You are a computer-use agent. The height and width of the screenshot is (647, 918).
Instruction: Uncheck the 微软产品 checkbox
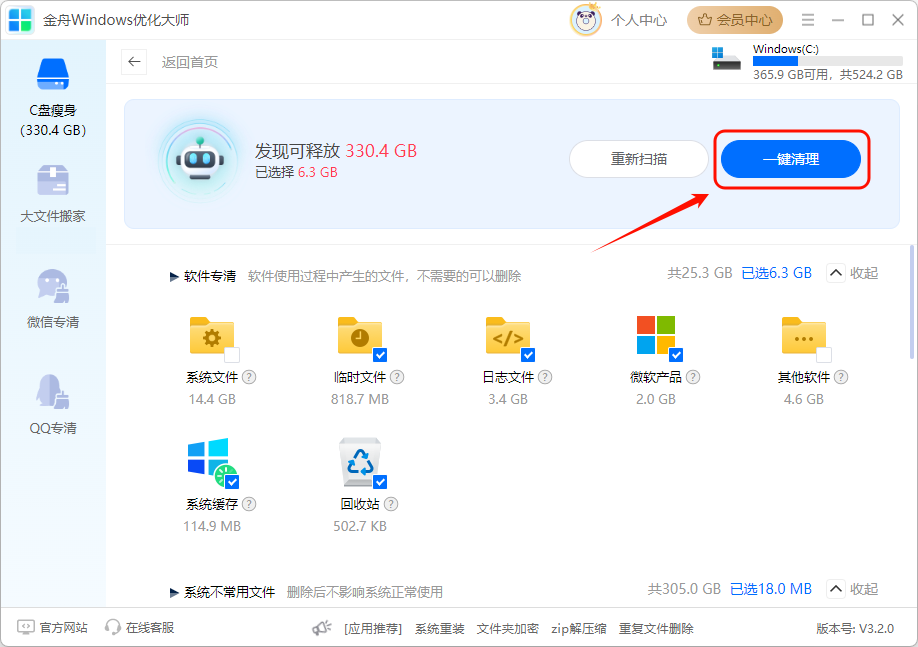tap(676, 355)
